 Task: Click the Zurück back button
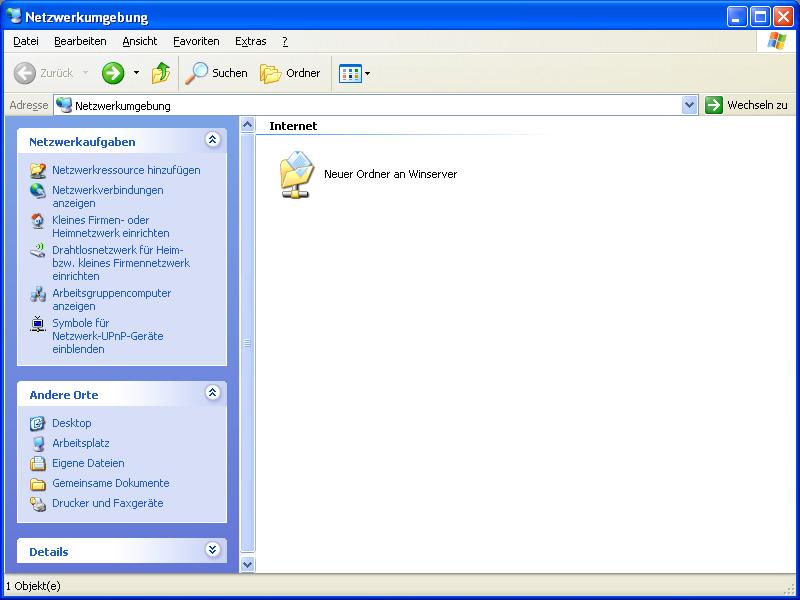point(43,73)
